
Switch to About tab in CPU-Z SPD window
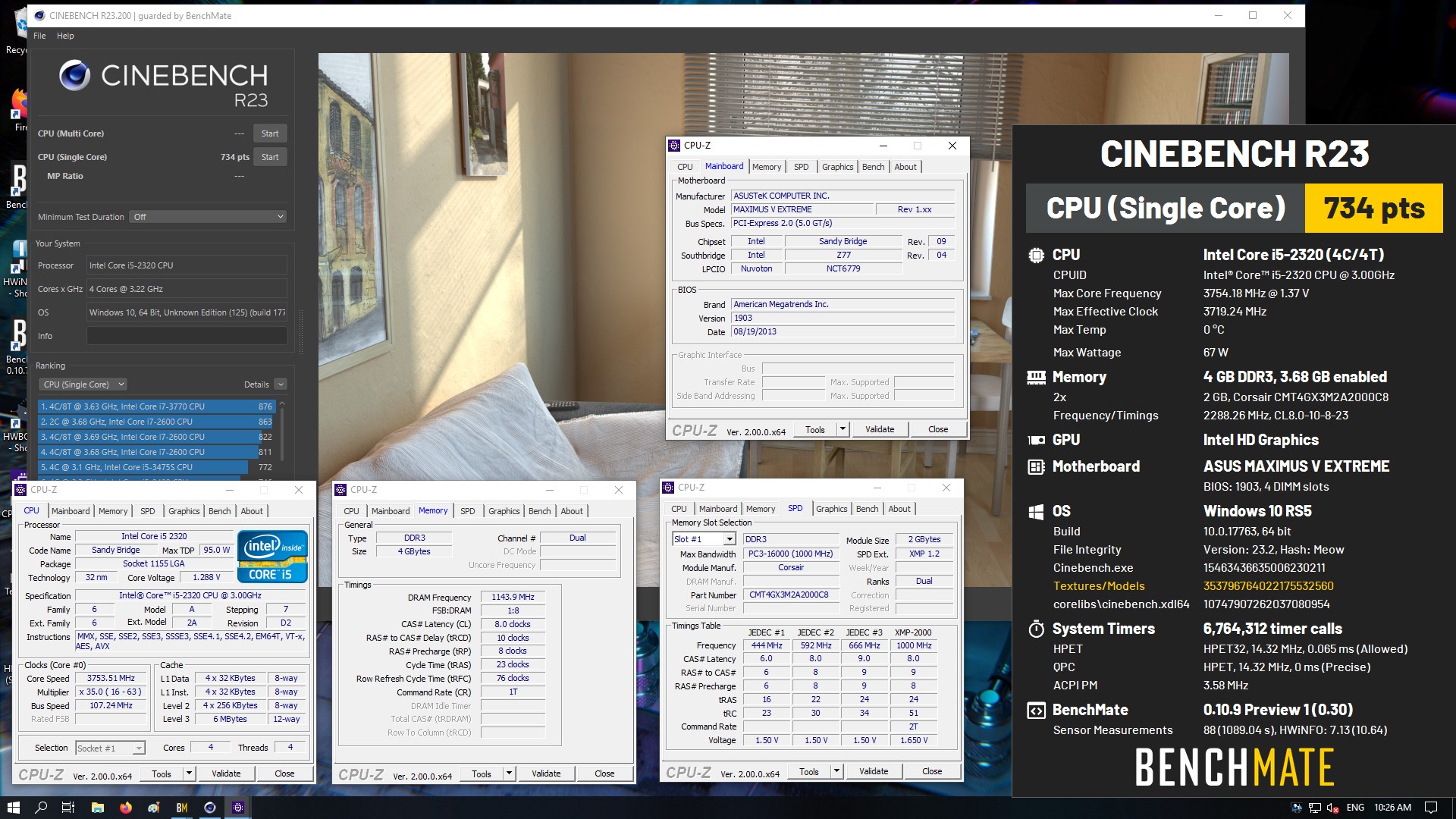coord(899,509)
